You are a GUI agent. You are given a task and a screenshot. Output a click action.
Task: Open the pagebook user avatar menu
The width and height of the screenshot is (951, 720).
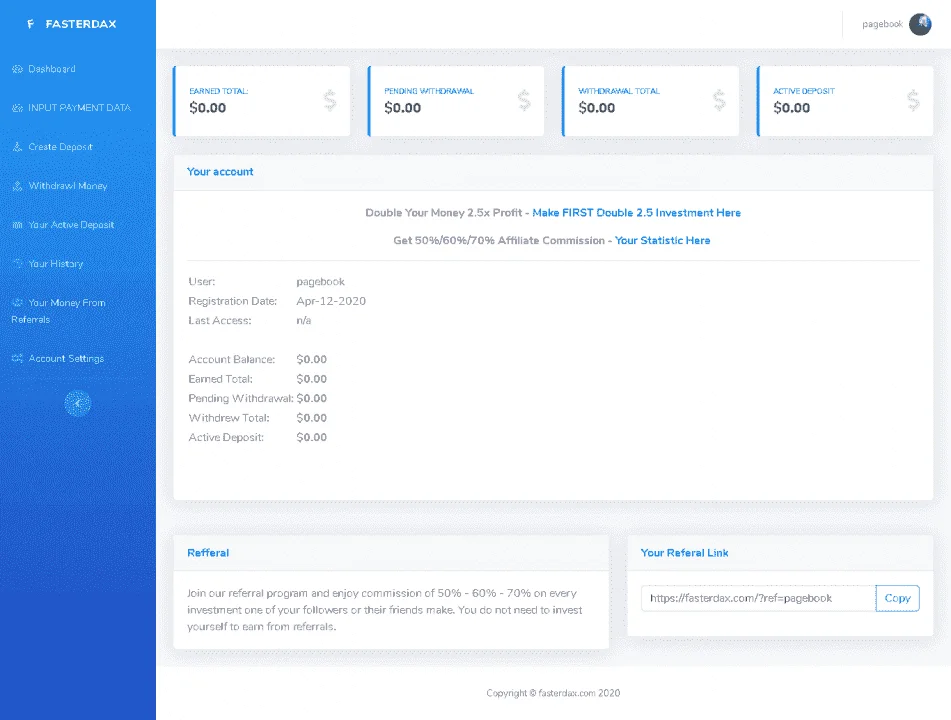(x=920, y=24)
